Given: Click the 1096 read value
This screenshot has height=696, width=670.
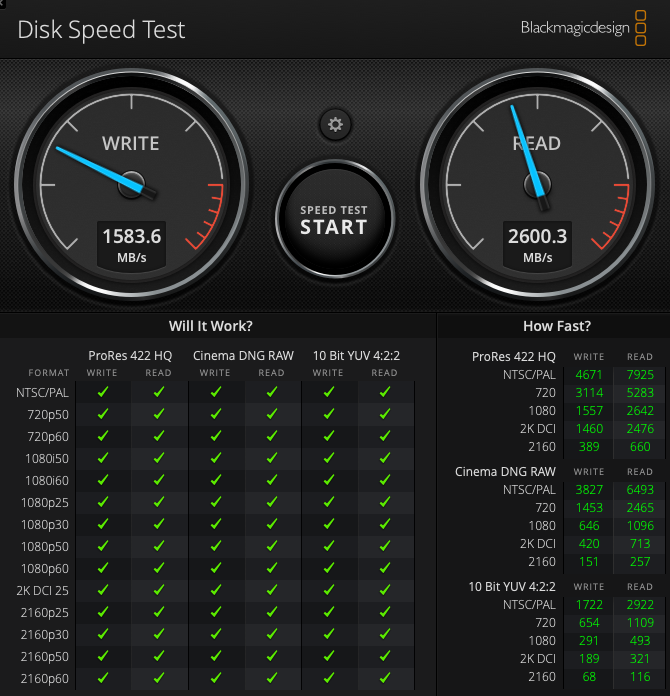Looking at the screenshot, I should point(640,526).
